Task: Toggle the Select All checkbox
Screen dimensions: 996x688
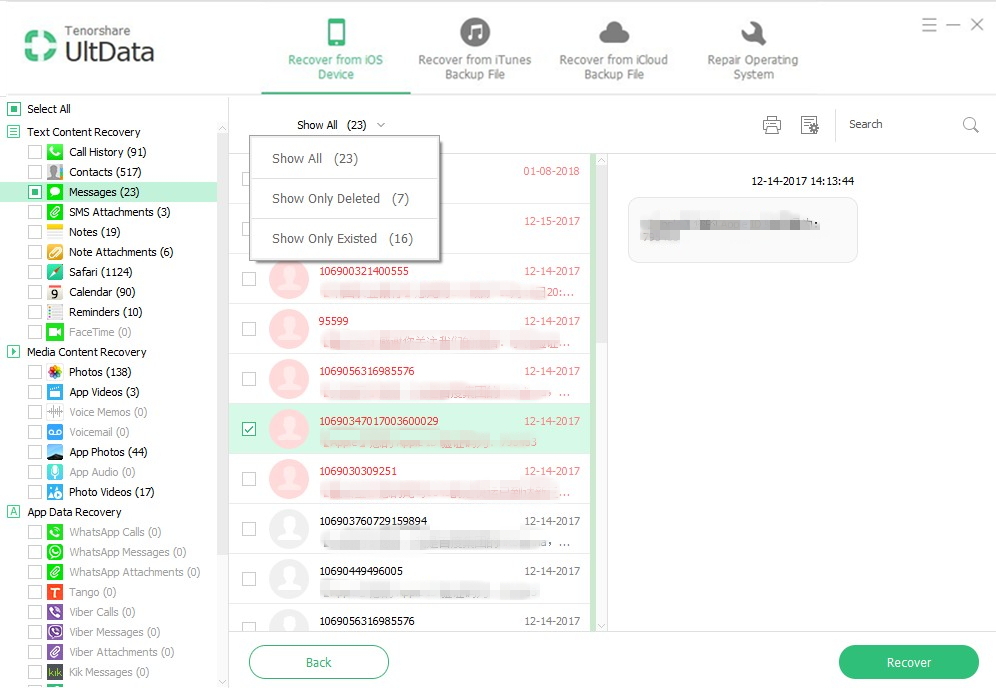Action: (x=14, y=109)
